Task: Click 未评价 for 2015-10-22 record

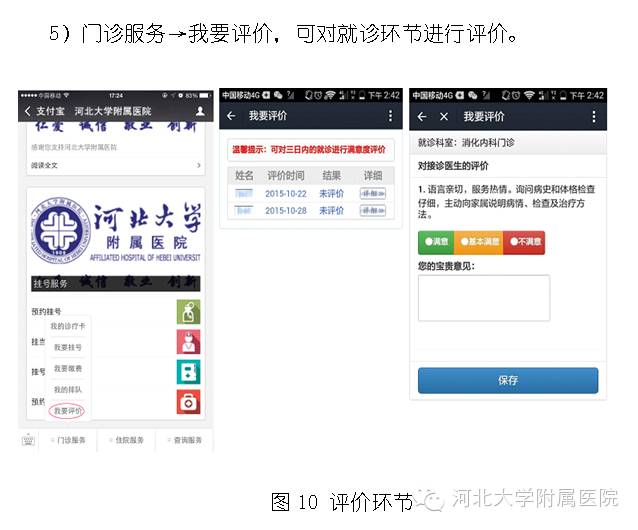Action: click(x=331, y=194)
